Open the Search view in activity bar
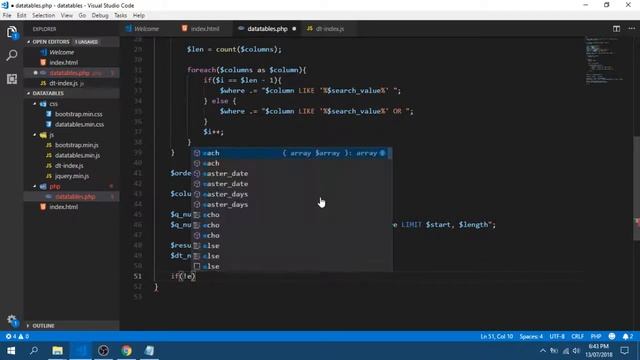The image size is (640, 360). [12, 55]
